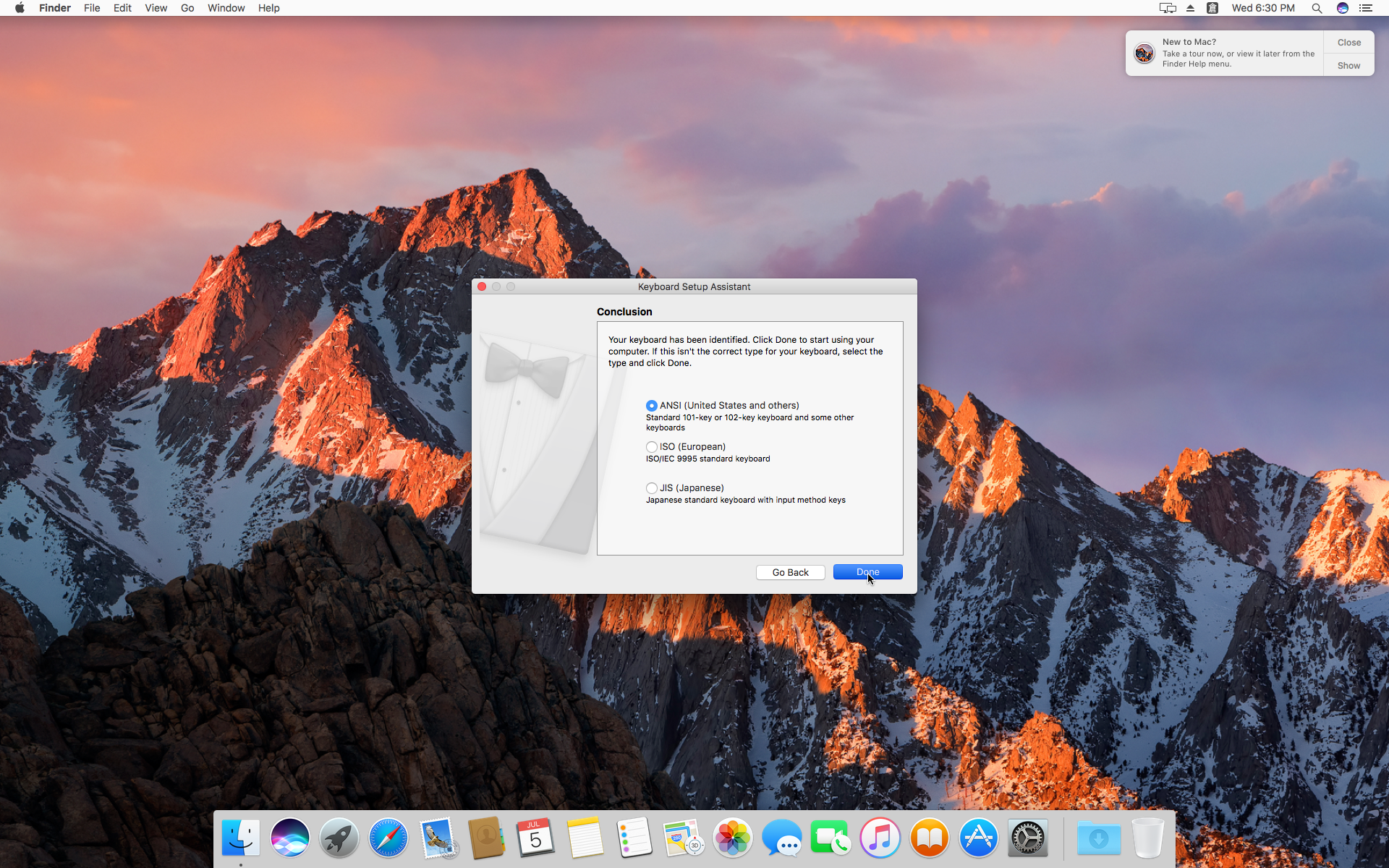Screen dimensions: 1389x868
Task: Open Notification Center list icon
Action: pos(1366,8)
